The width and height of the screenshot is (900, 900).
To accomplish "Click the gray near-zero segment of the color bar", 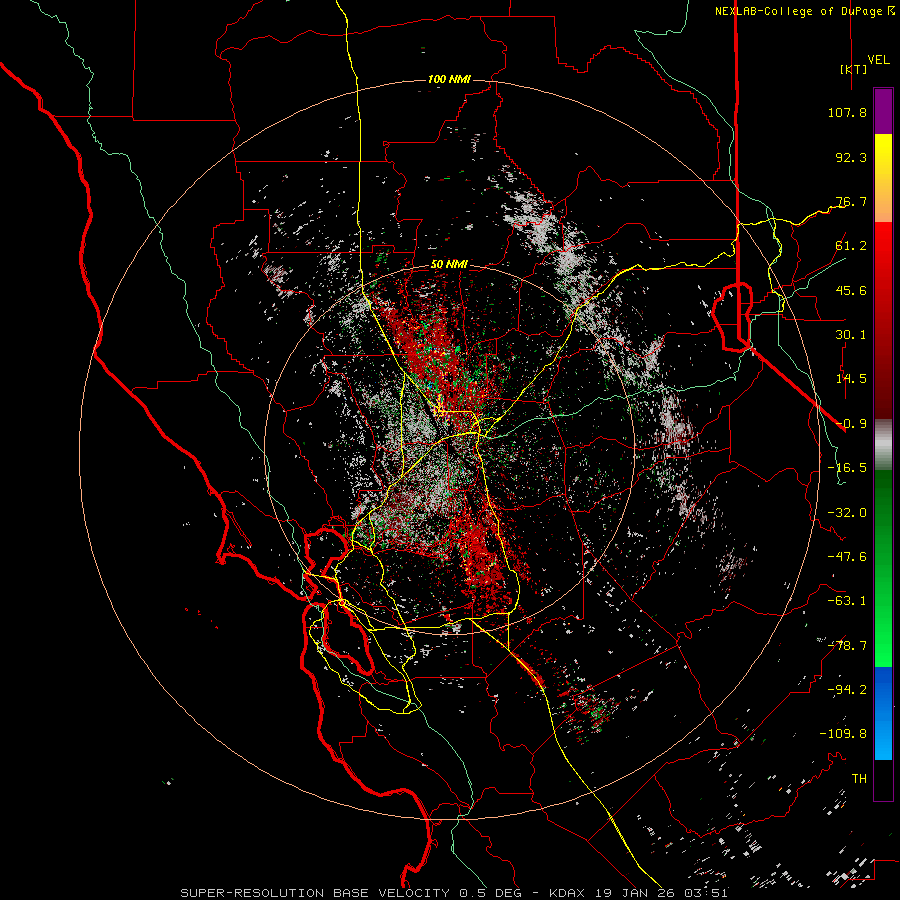I will (883, 445).
